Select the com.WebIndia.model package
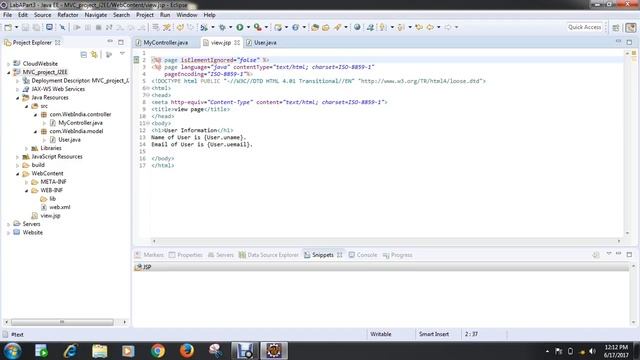Viewport: 640px width, 360px height. (x=76, y=131)
